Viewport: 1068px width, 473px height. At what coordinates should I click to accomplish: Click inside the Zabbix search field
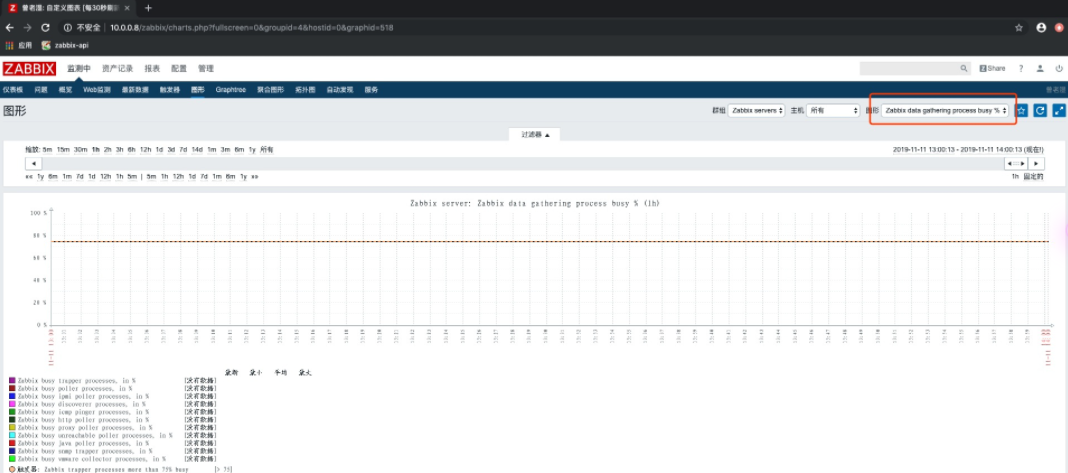coord(909,69)
